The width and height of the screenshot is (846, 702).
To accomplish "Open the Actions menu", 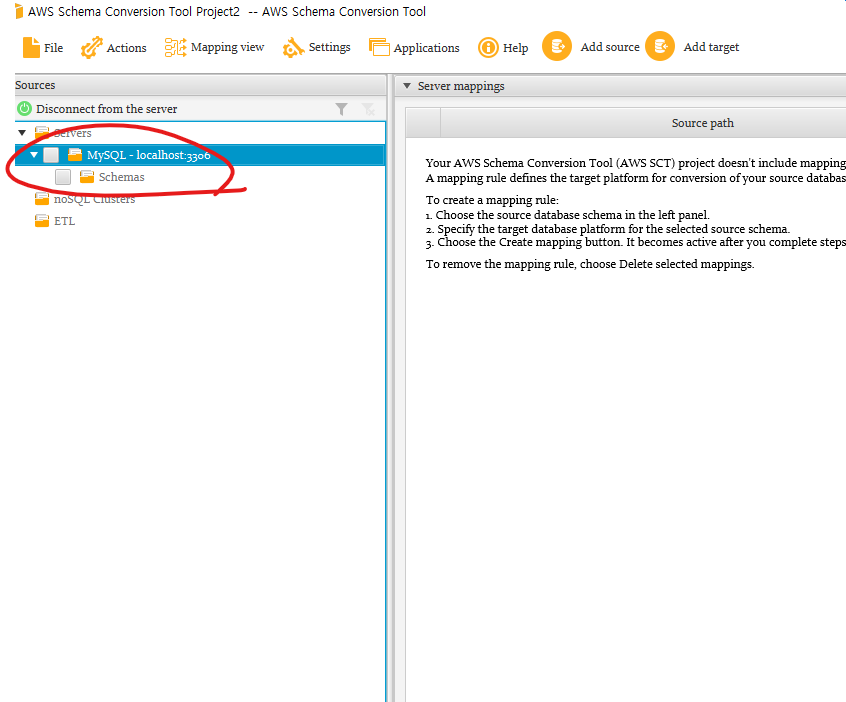I will 113,47.
